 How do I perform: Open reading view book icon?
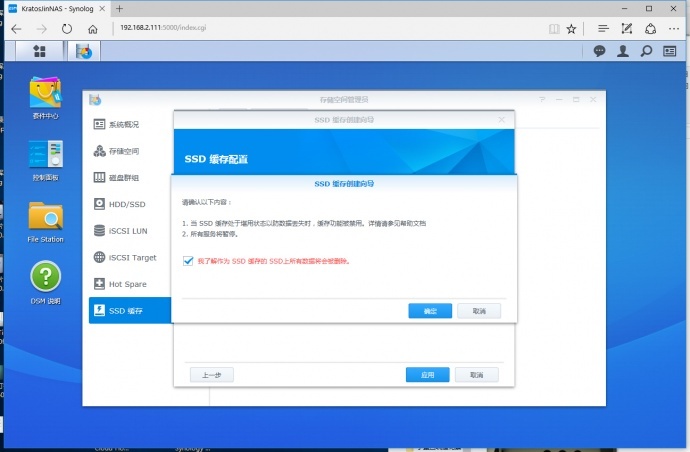click(554, 29)
